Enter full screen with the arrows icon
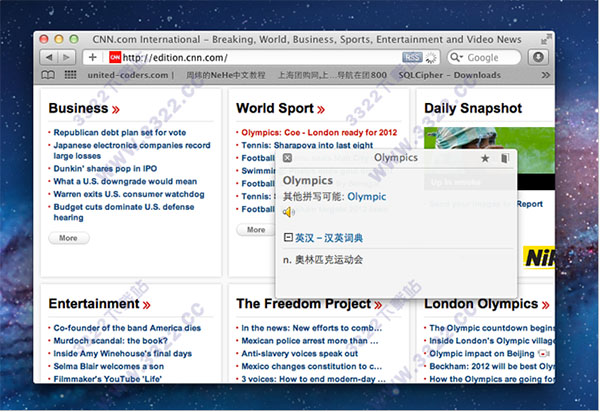600x412 pixels. pyautogui.click(x=546, y=39)
